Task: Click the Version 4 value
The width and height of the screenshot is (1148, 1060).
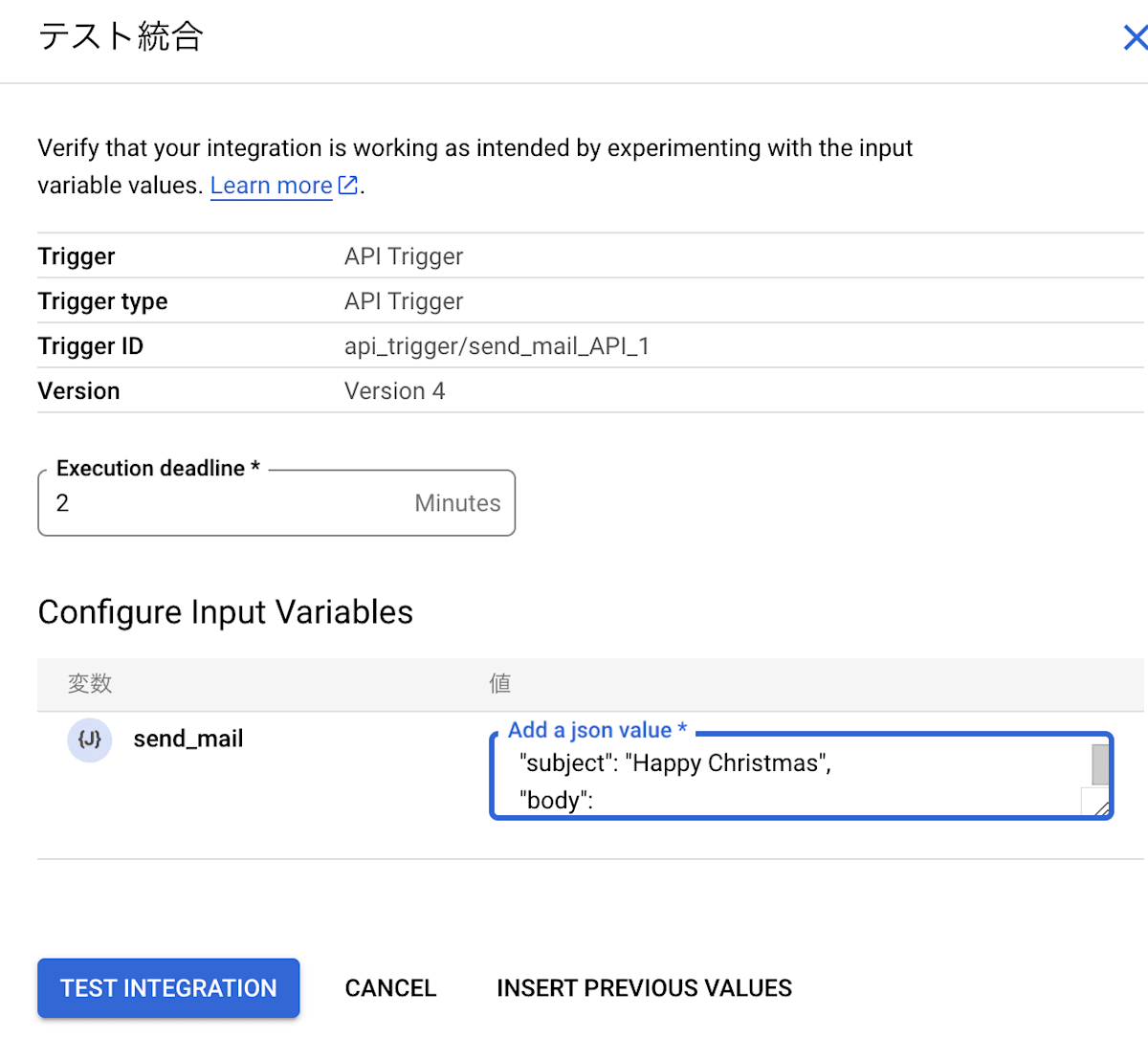Action: coord(394,391)
